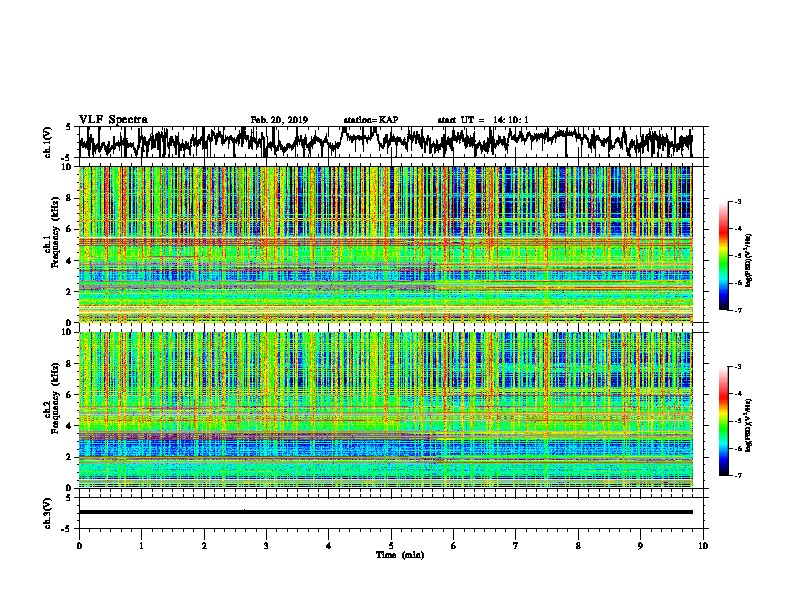Click the "-3" label on ch.2 colorbar
The height and width of the screenshot is (612, 792).
coord(737,367)
